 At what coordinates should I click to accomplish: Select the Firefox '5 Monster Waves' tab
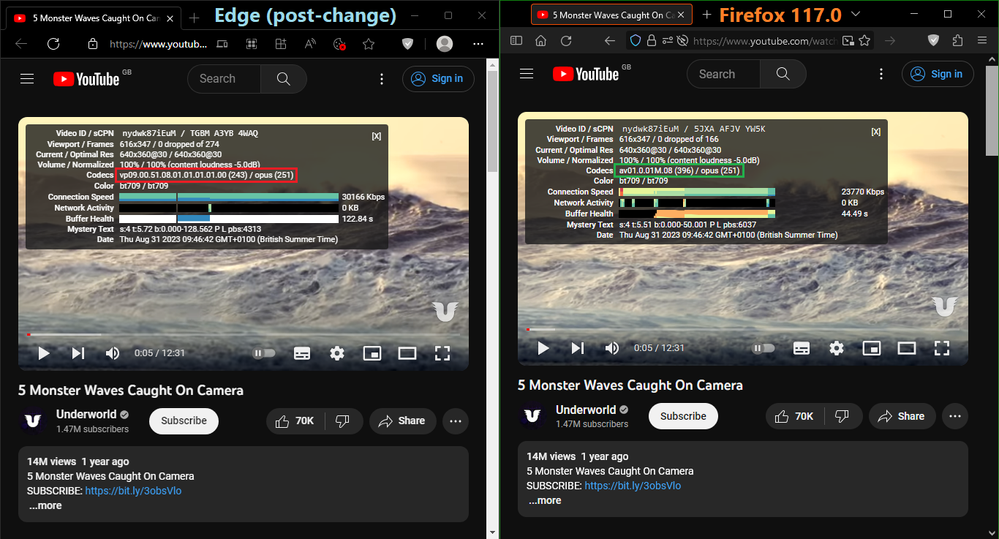(612, 15)
